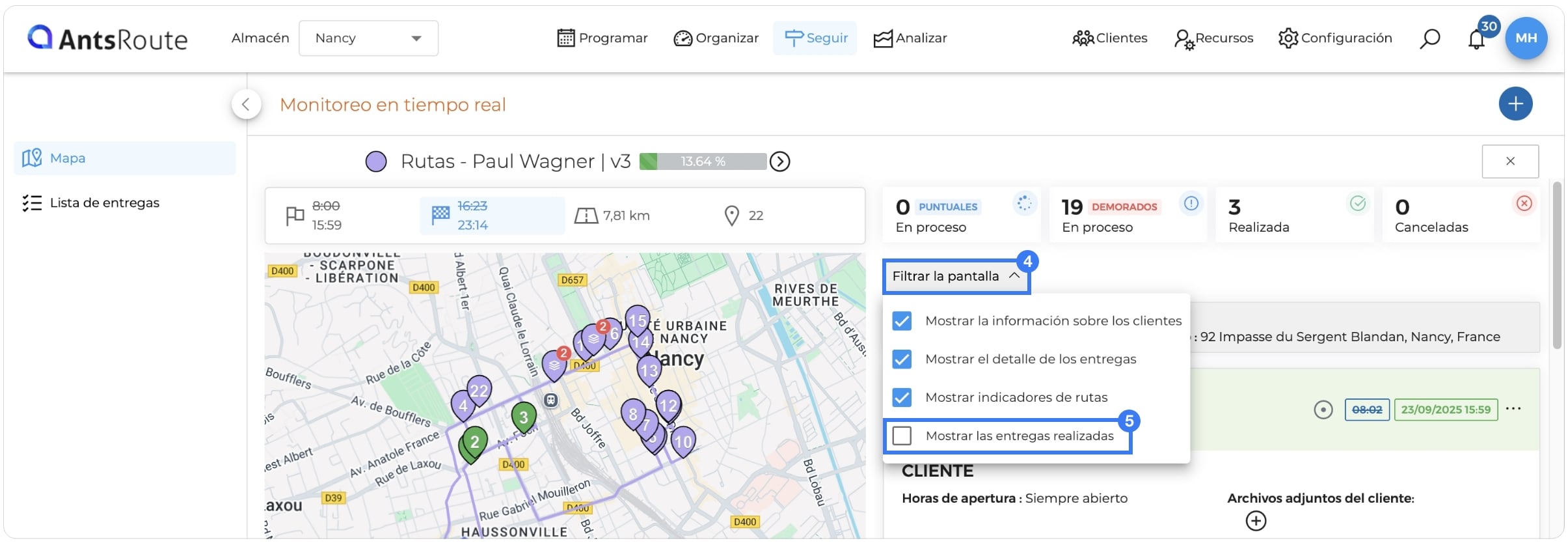This screenshot has height=545, width=1568.
Task: Click the circled arrow next to progress bar
Action: coord(779,161)
